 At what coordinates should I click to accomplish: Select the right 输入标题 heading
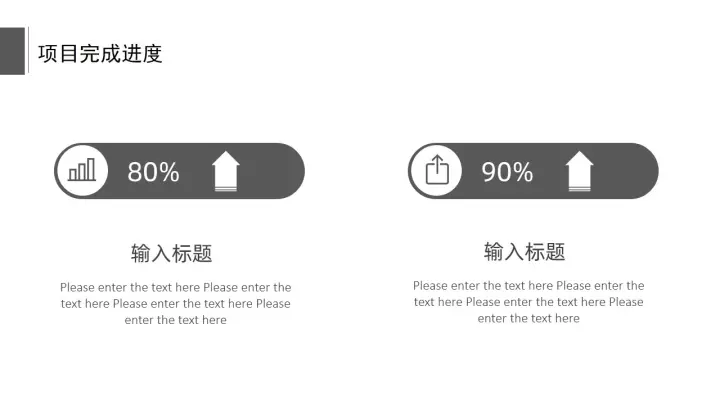click(x=524, y=252)
